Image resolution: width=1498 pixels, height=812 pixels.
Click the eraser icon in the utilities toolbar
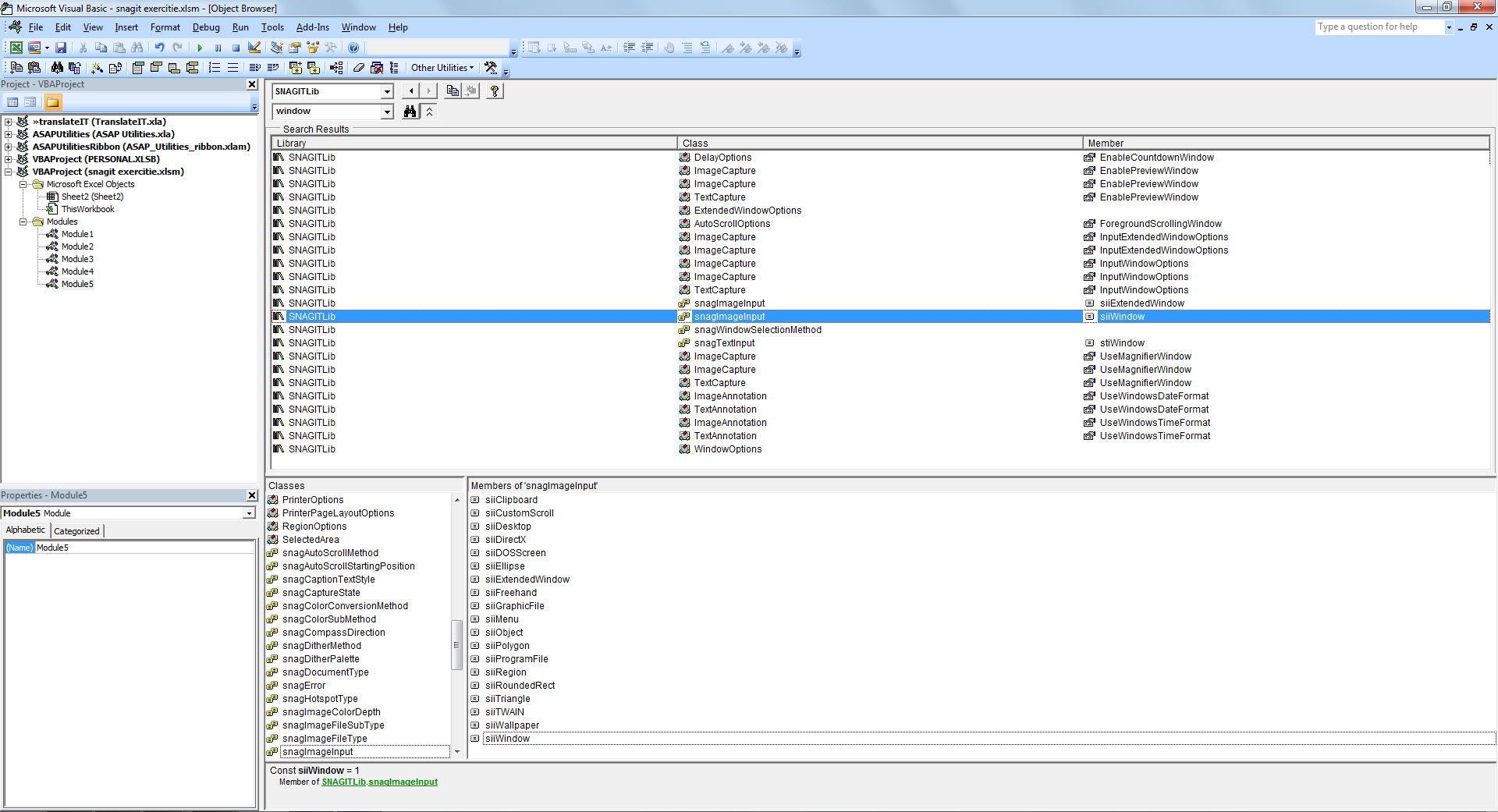click(x=358, y=68)
